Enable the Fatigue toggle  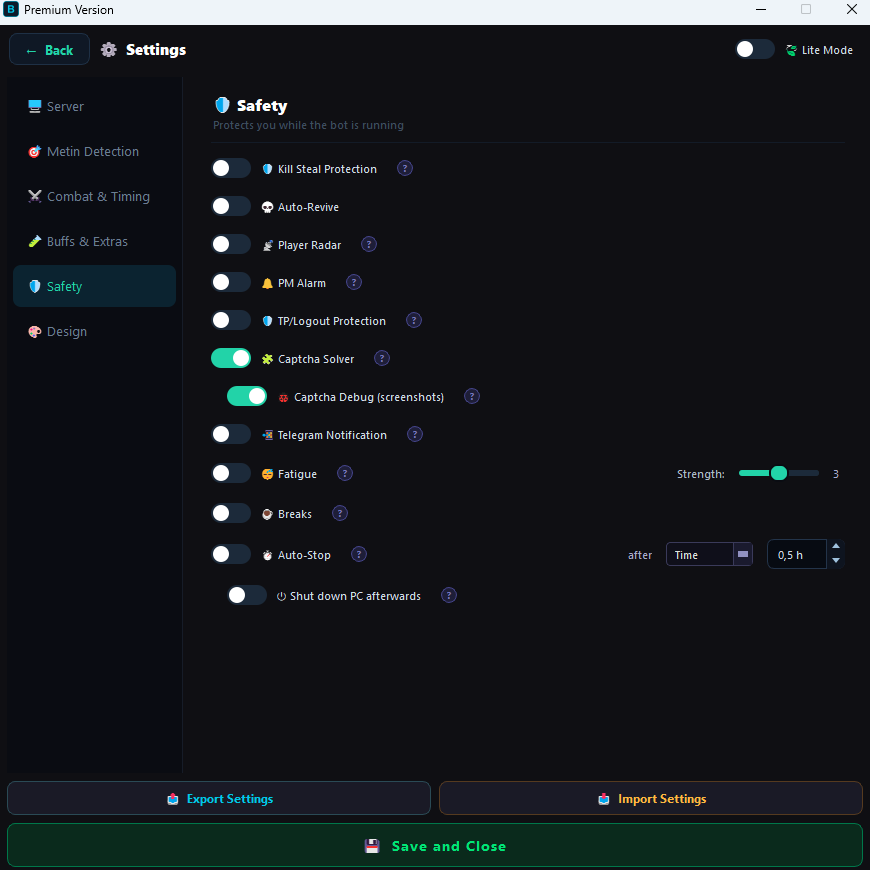pos(231,473)
